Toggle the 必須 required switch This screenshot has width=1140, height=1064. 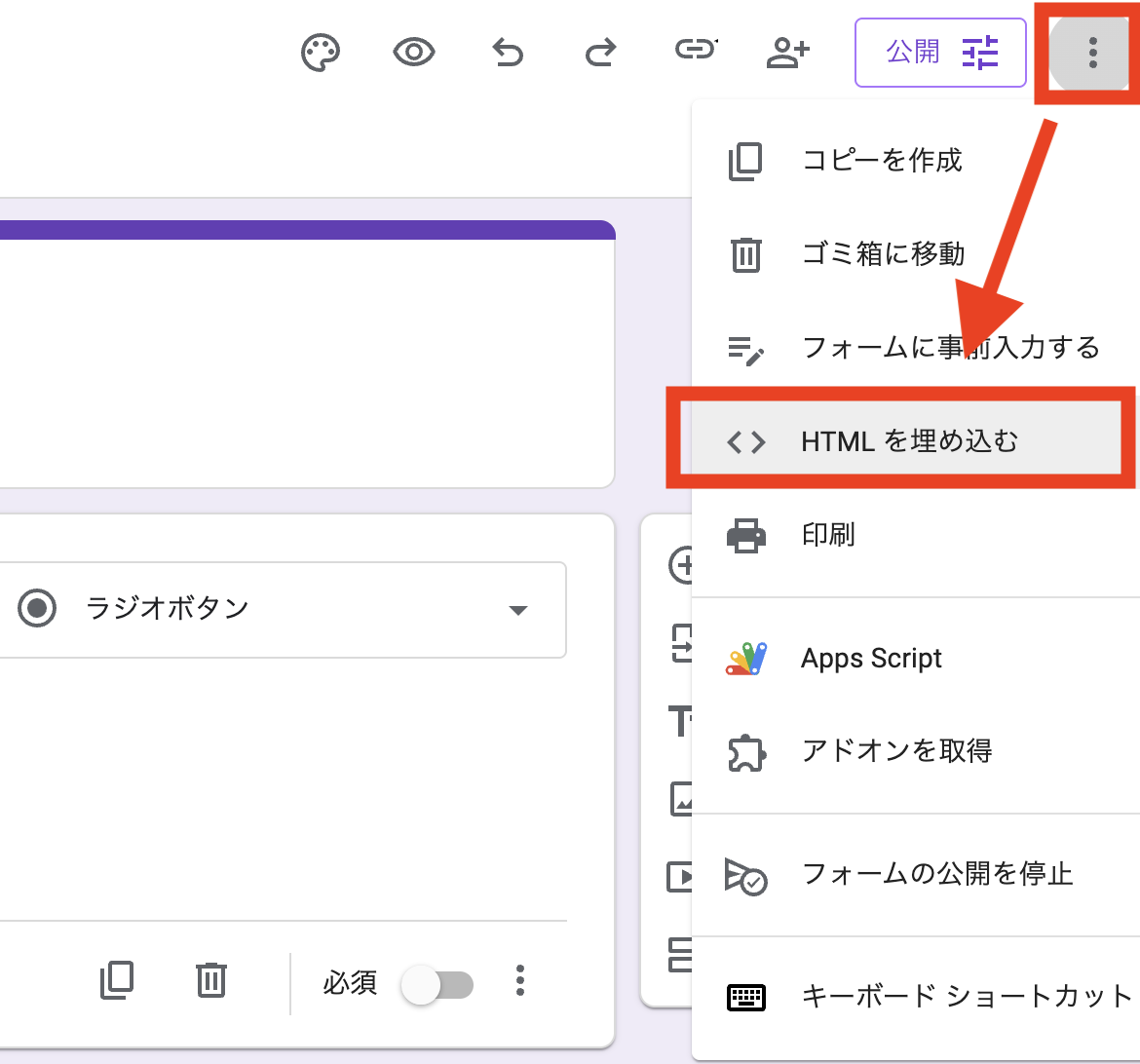[437, 984]
